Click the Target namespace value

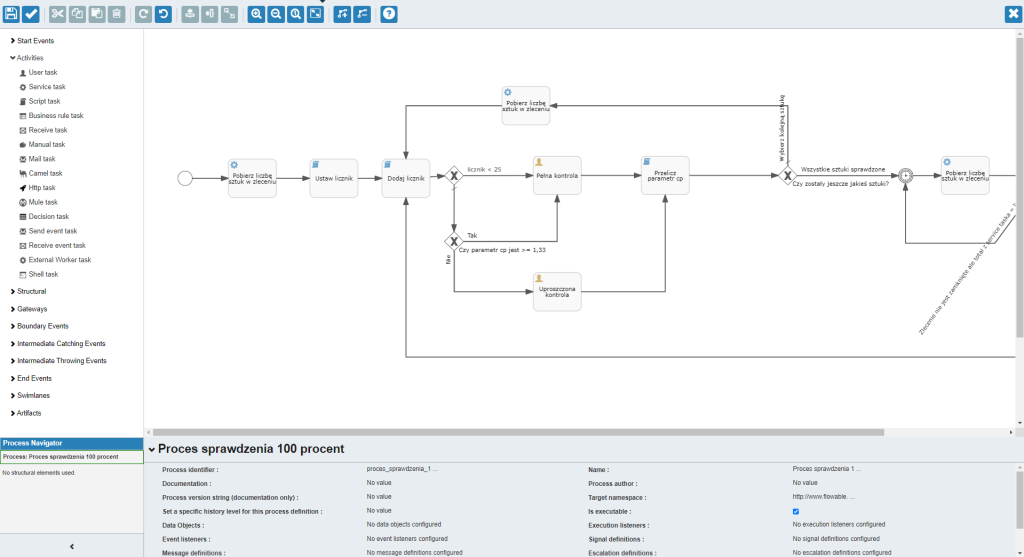pyautogui.click(x=824, y=497)
